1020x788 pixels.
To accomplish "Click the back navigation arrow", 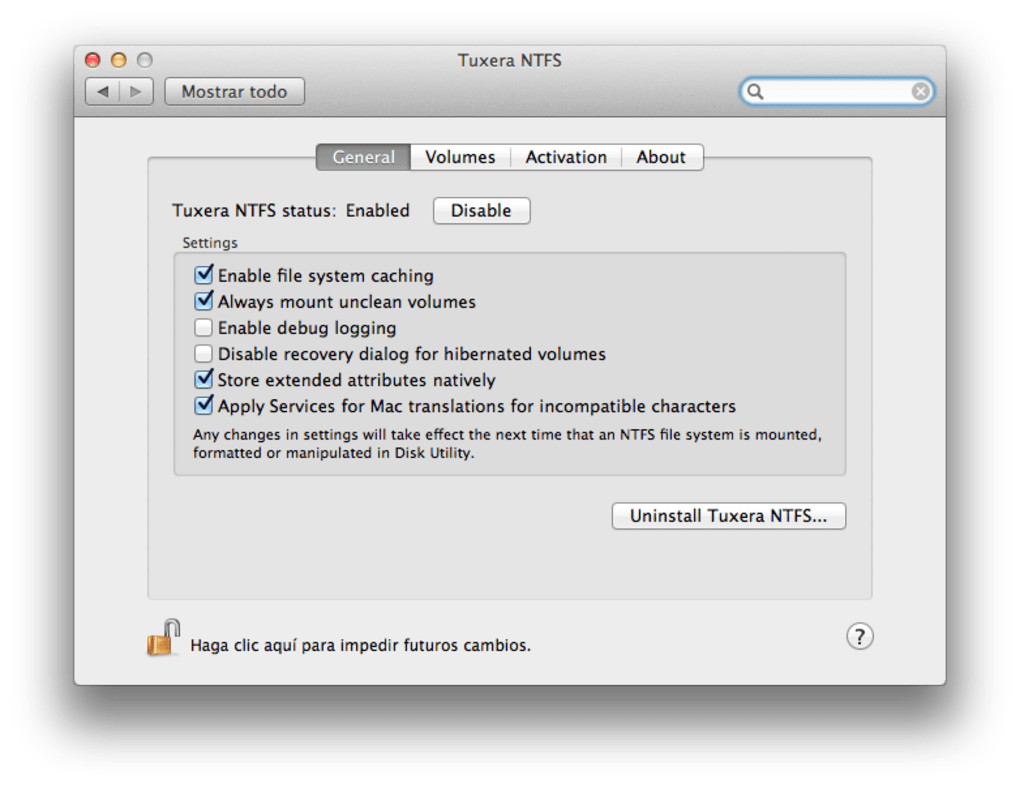I will tap(103, 92).
